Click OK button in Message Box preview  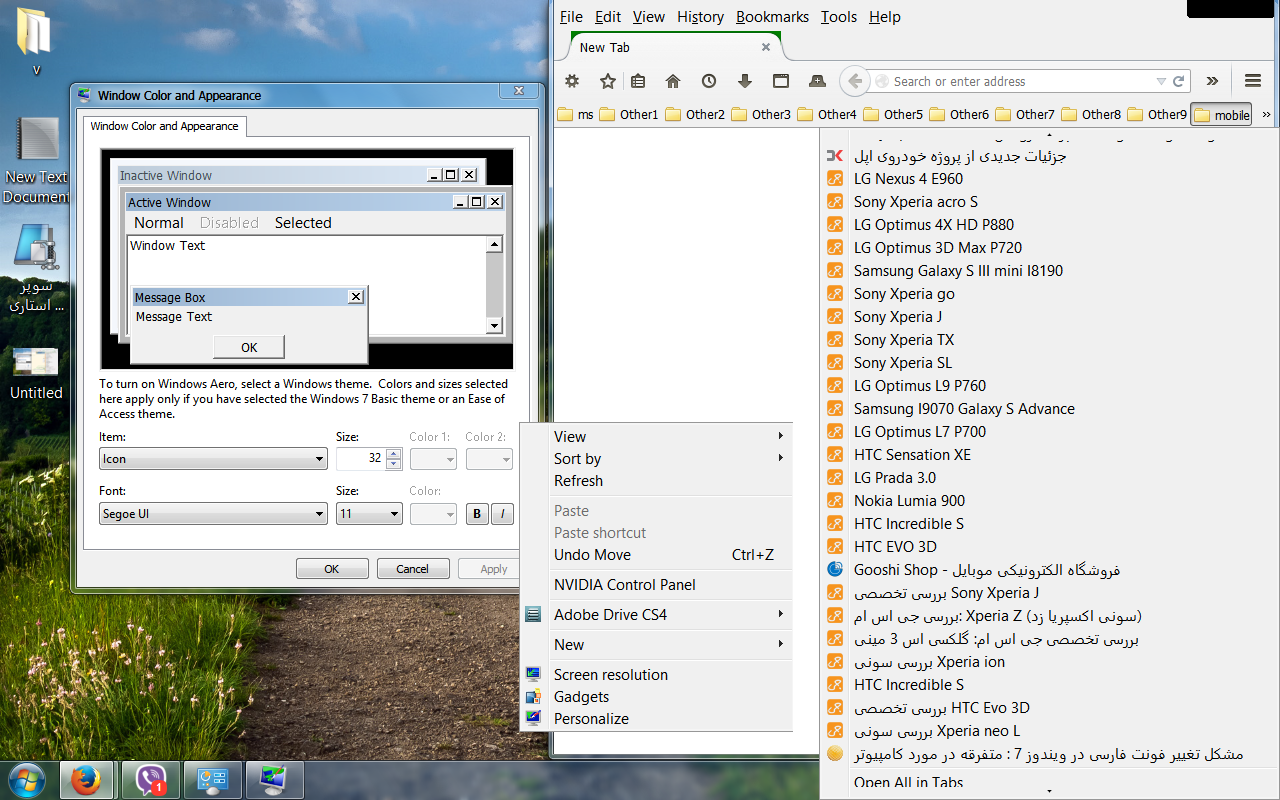tap(249, 347)
